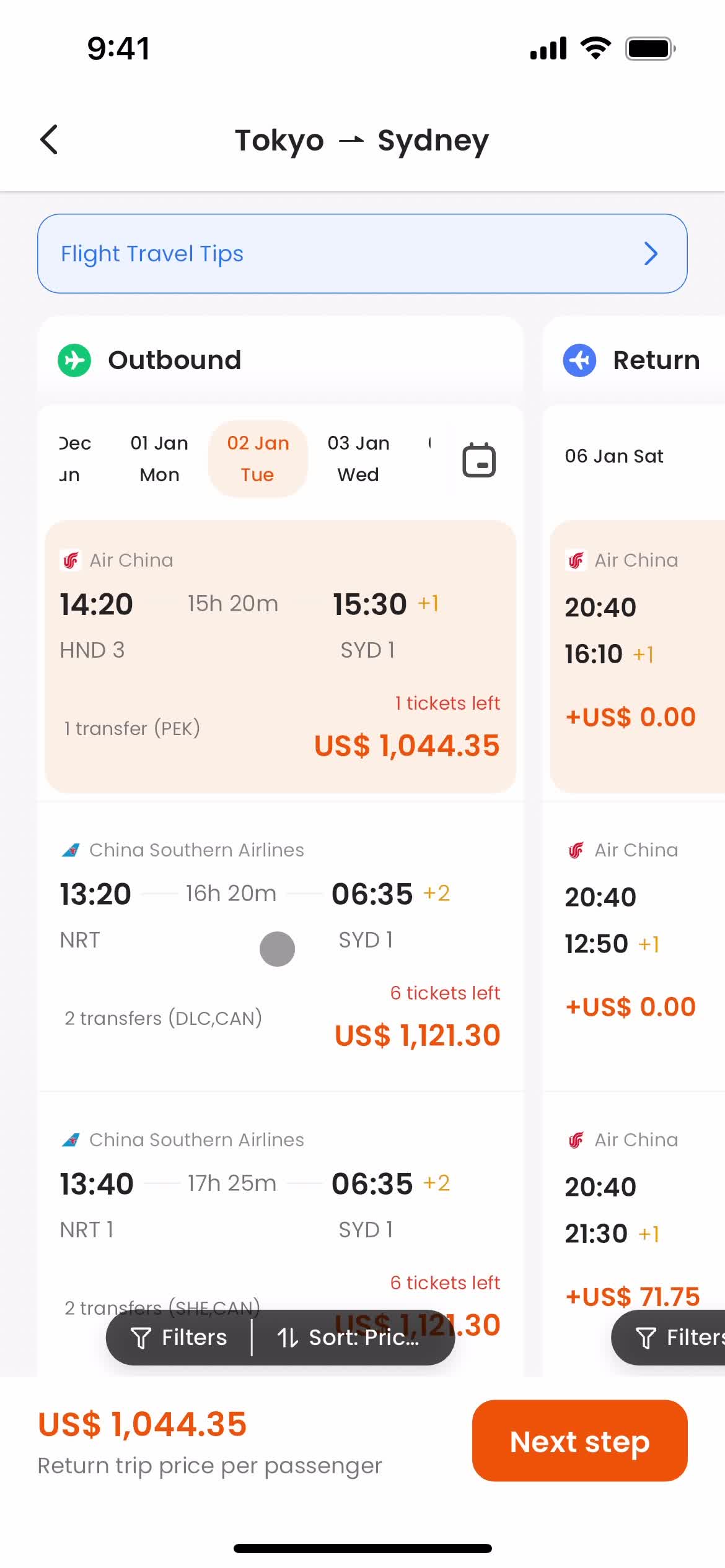The width and height of the screenshot is (725, 1568).
Task: Tap the Air China logo on first outbound flight
Action: click(70, 560)
